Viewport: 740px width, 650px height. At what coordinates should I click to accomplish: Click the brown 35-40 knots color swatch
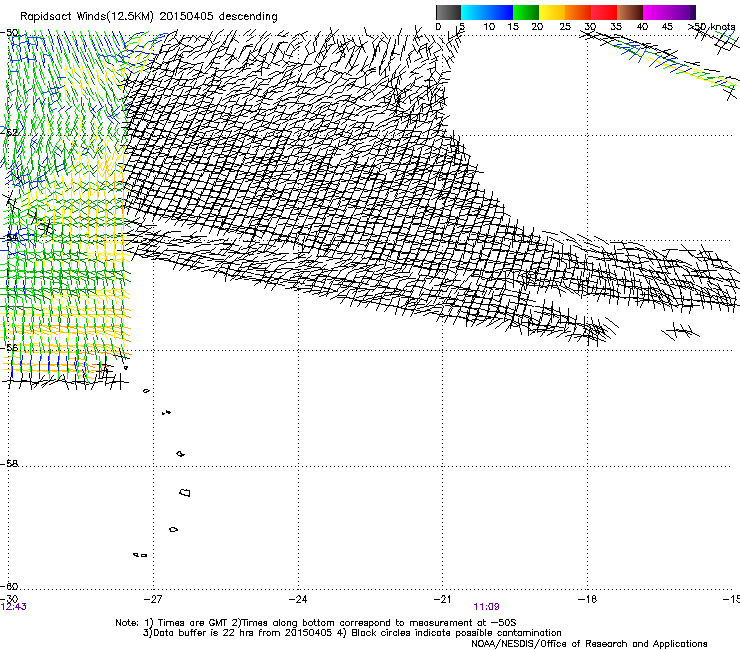(630, 12)
